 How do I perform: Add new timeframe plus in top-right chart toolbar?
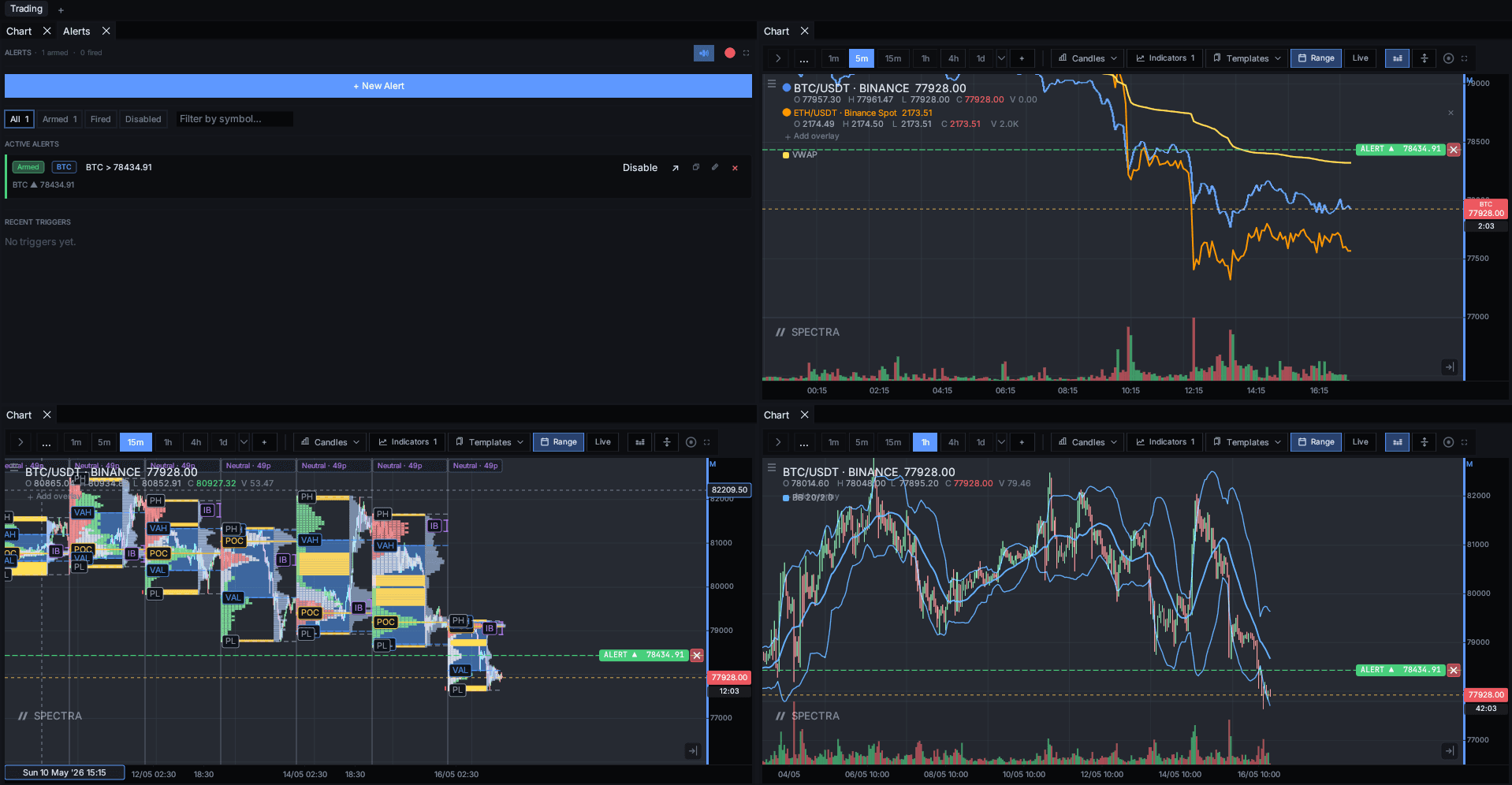click(1022, 58)
